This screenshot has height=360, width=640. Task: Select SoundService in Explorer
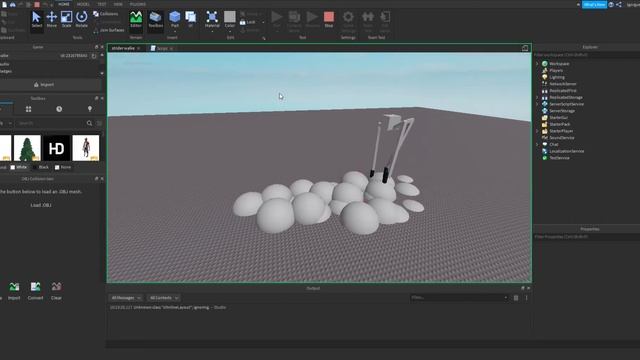562,138
